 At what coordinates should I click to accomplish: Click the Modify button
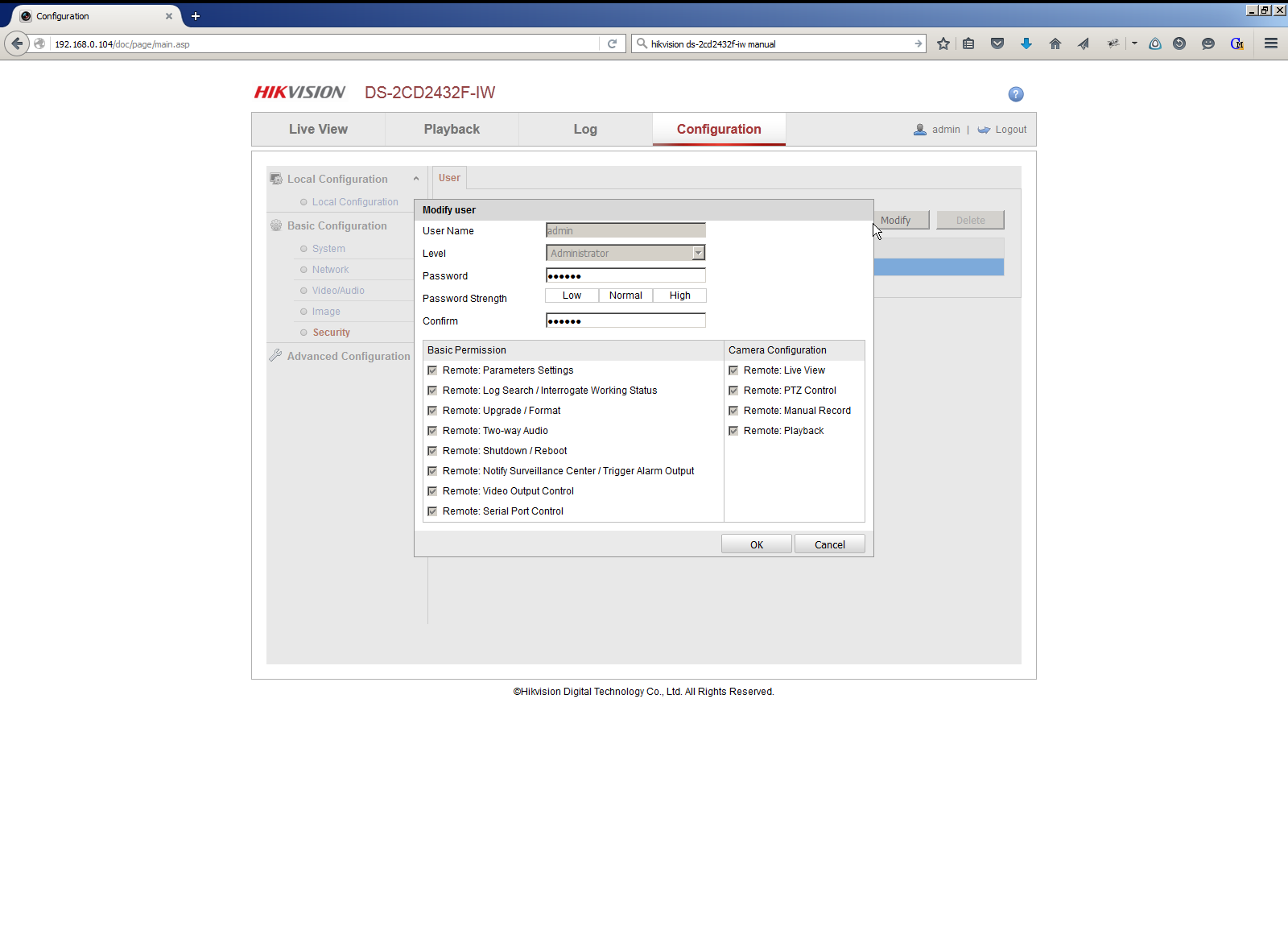901,220
